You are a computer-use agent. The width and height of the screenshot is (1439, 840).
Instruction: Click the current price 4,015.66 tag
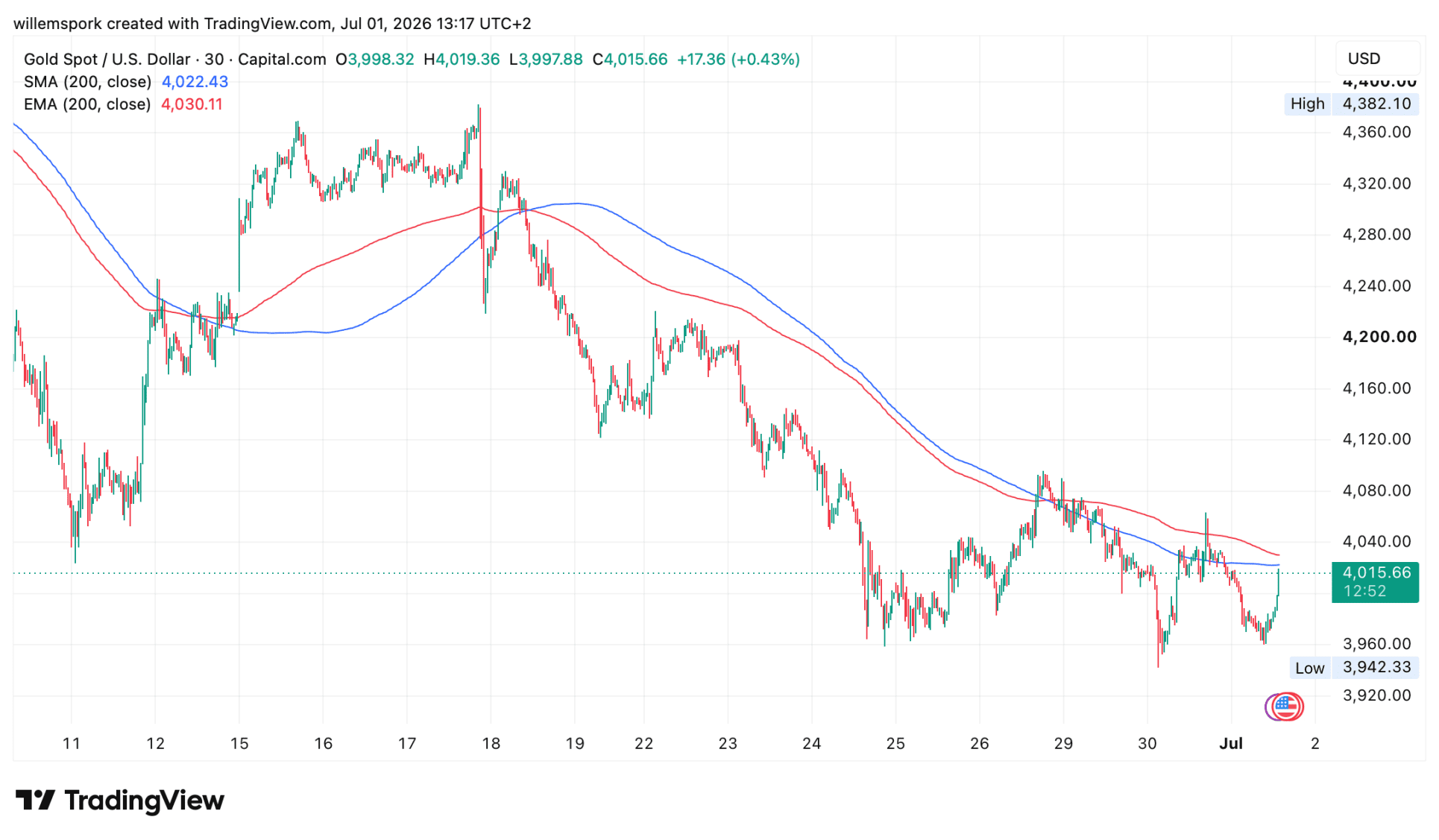click(1375, 582)
